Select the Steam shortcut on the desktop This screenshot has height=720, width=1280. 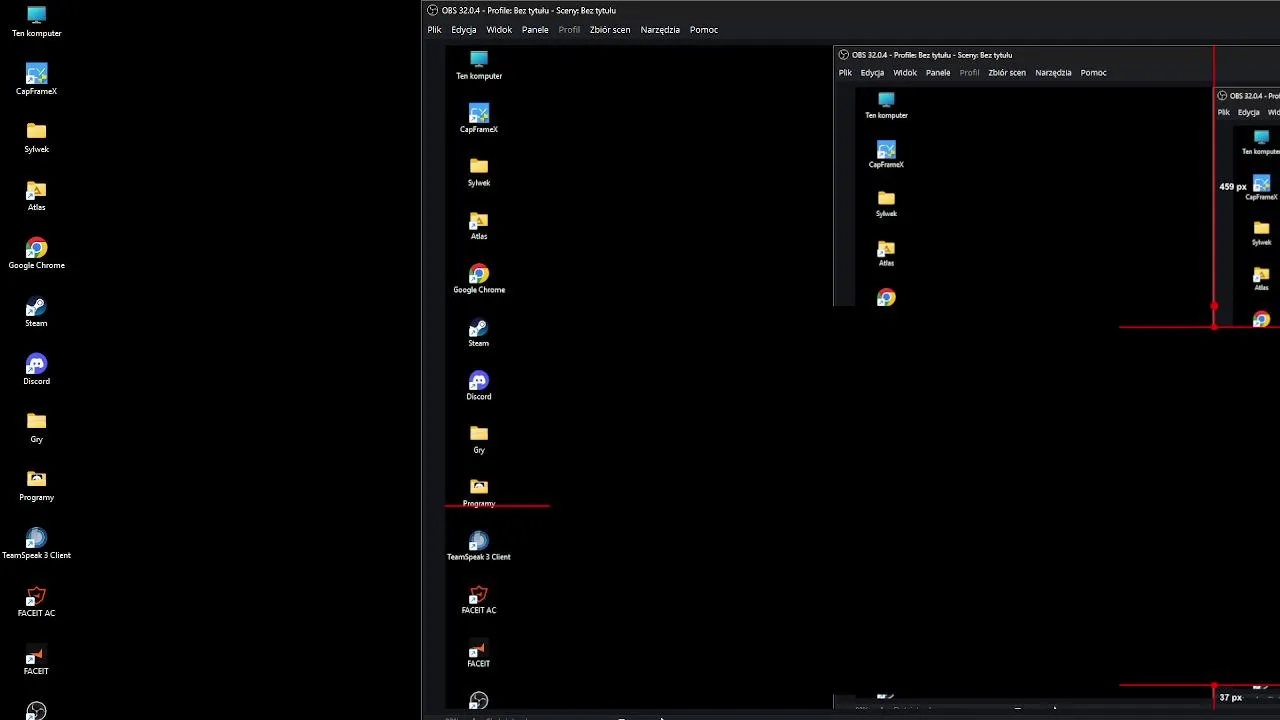pos(36,311)
